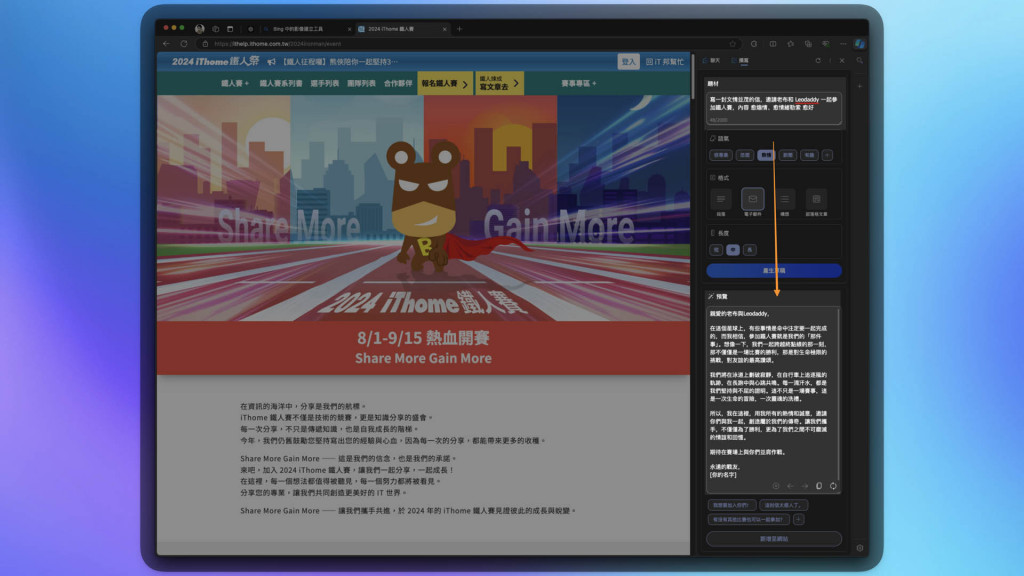Choose the email (電子郵件) format option
The image size is (1024, 576).
tap(753, 202)
